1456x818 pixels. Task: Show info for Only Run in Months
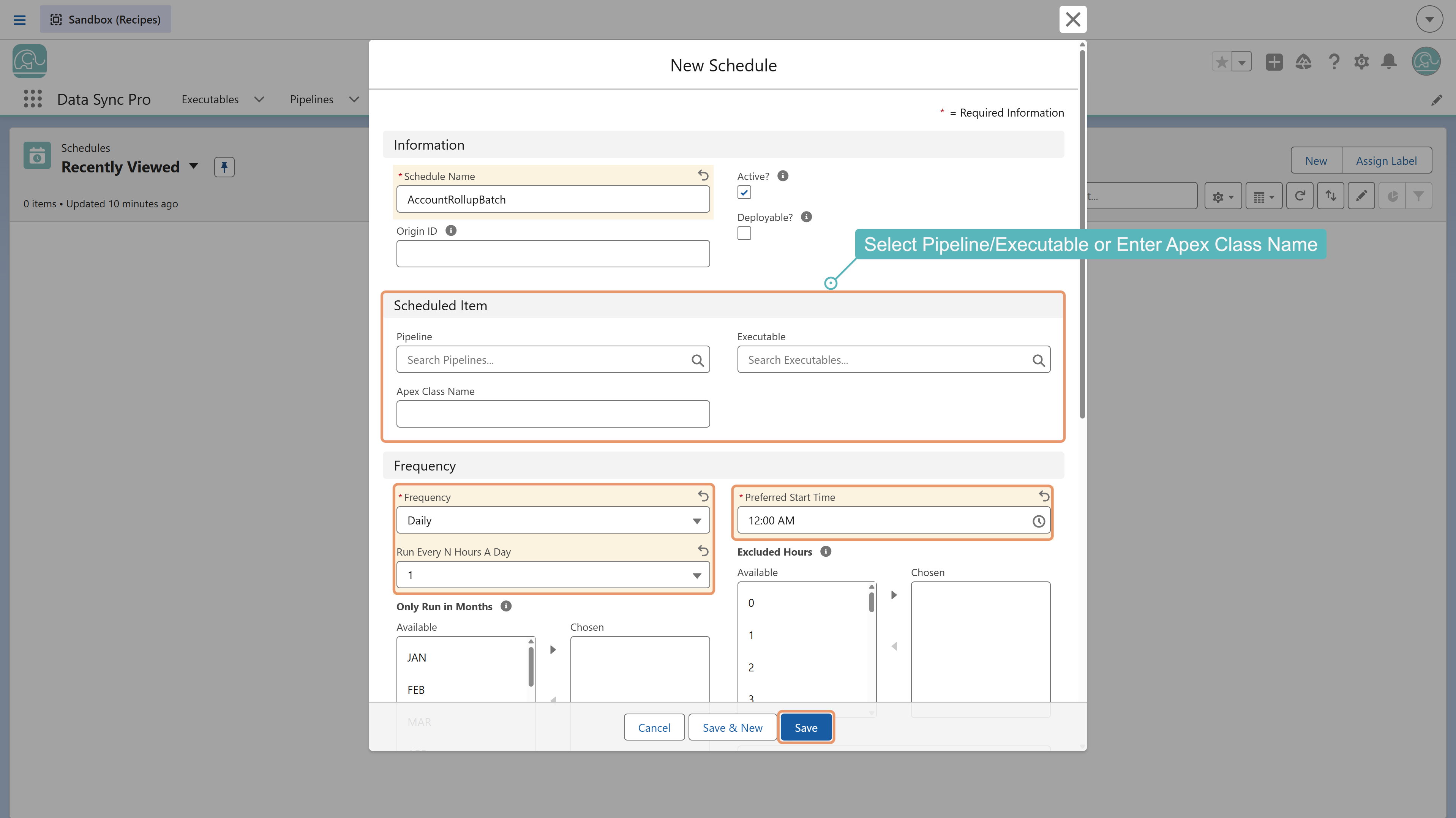506,606
